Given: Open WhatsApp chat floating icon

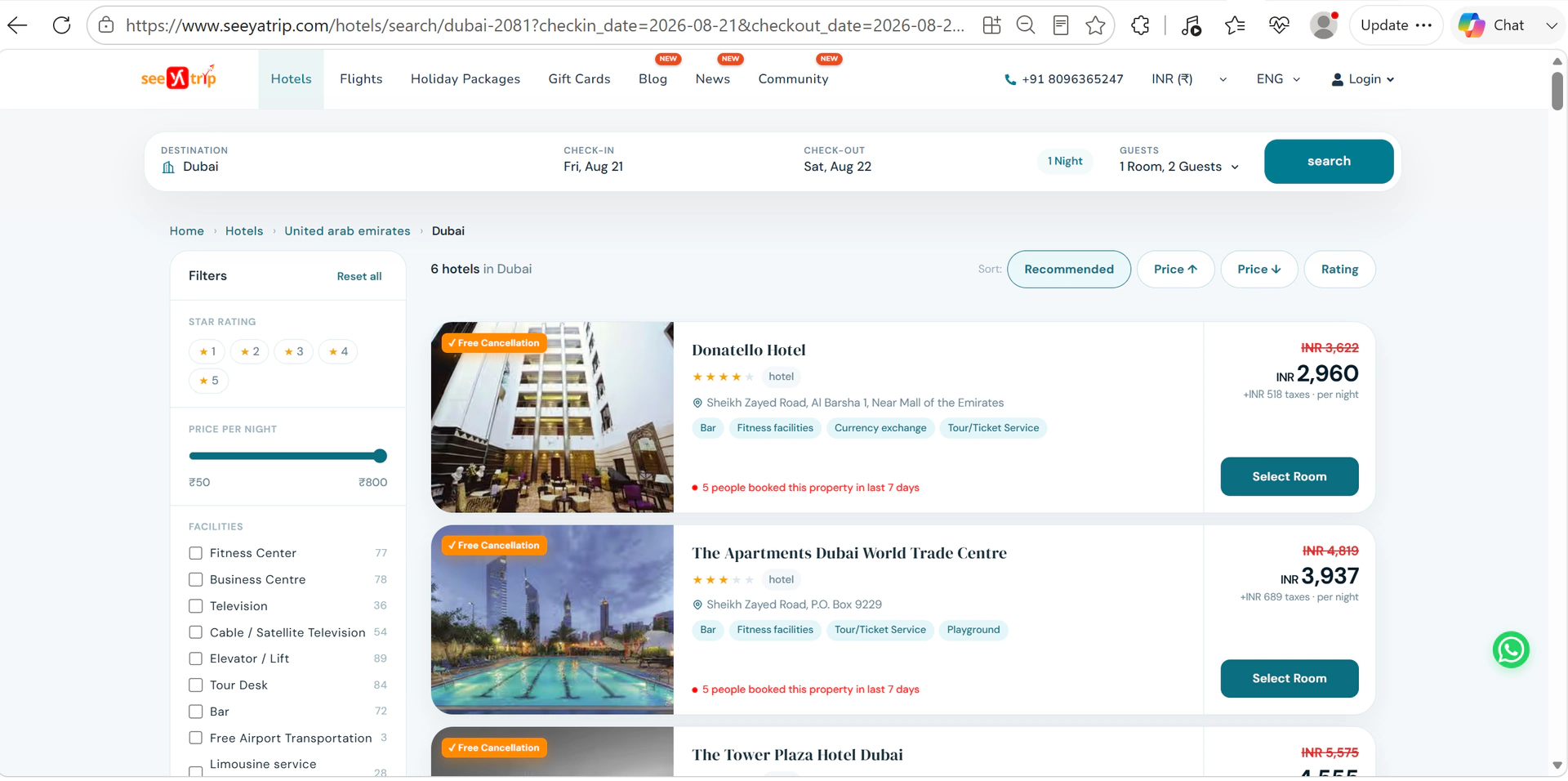Looking at the screenshot, I should point(1511,650).
